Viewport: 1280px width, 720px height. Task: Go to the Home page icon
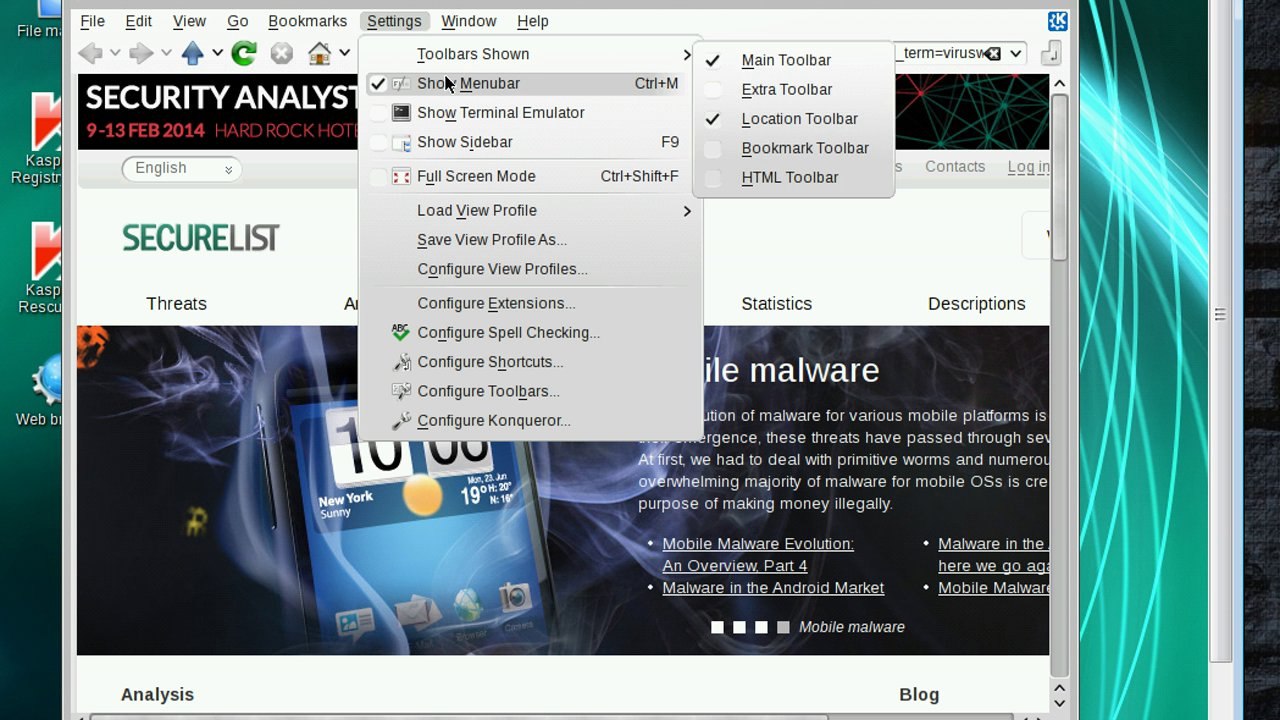[x=320, y=53]
